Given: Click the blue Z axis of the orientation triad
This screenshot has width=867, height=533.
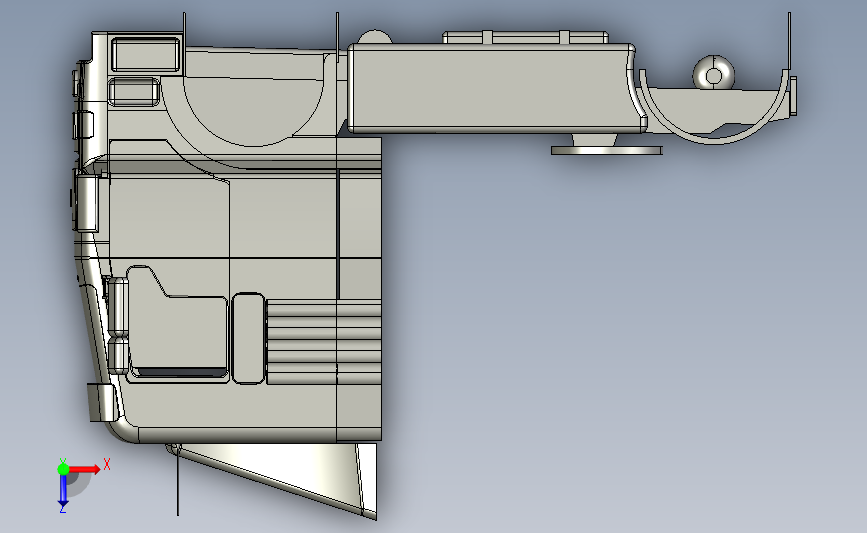Looking at the screenshot, I should (x=63, y=490).
